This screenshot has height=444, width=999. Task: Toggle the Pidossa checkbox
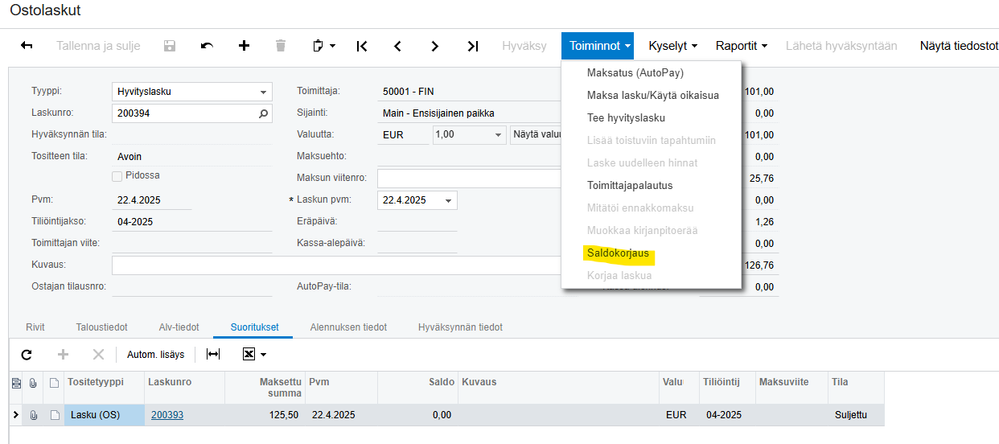(117, 175)
